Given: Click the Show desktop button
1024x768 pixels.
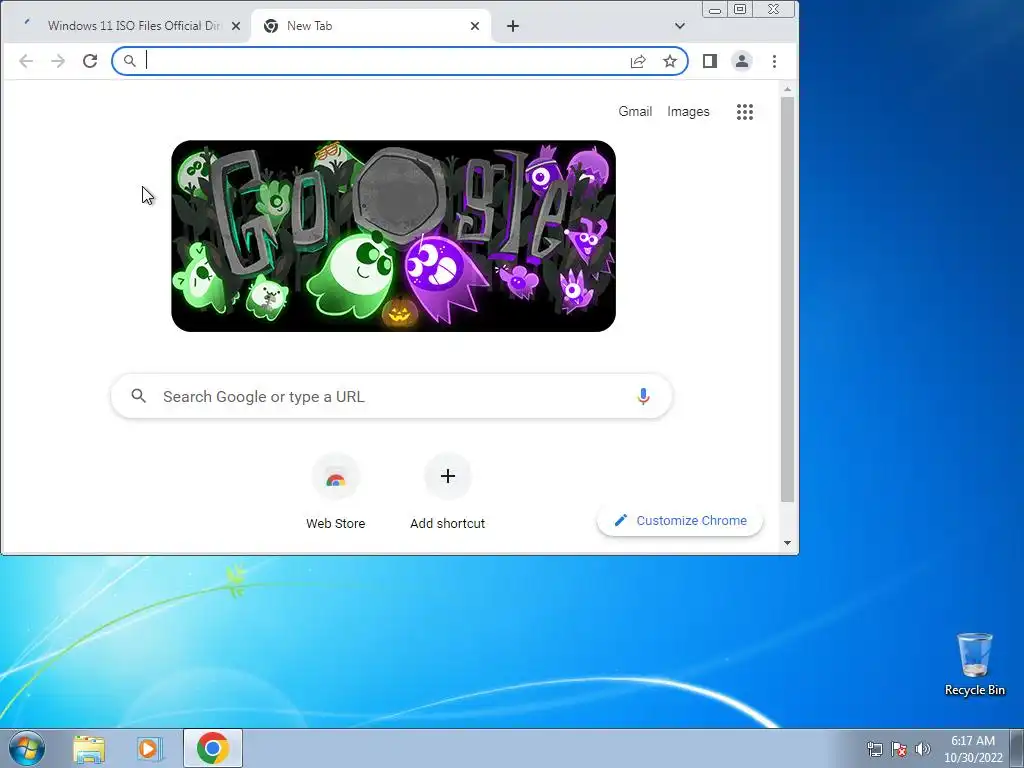Looking at the screenshot, I should tap(1017, 748).
